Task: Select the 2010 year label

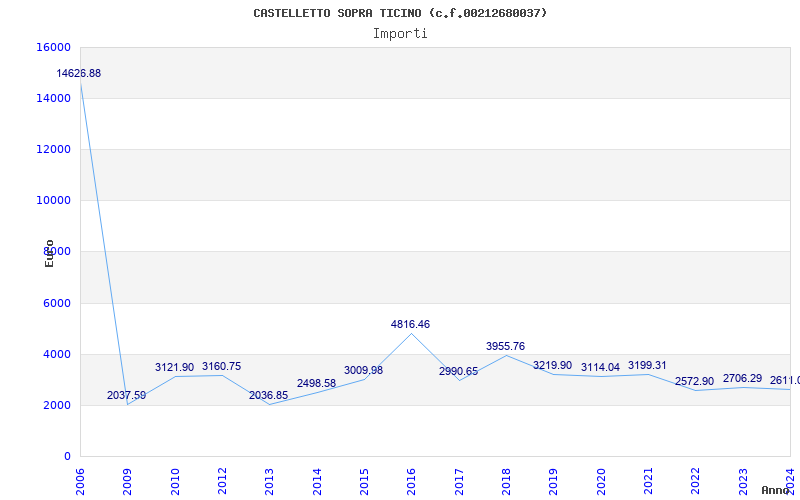Action: pyautogui.click(x=175, y=481)
